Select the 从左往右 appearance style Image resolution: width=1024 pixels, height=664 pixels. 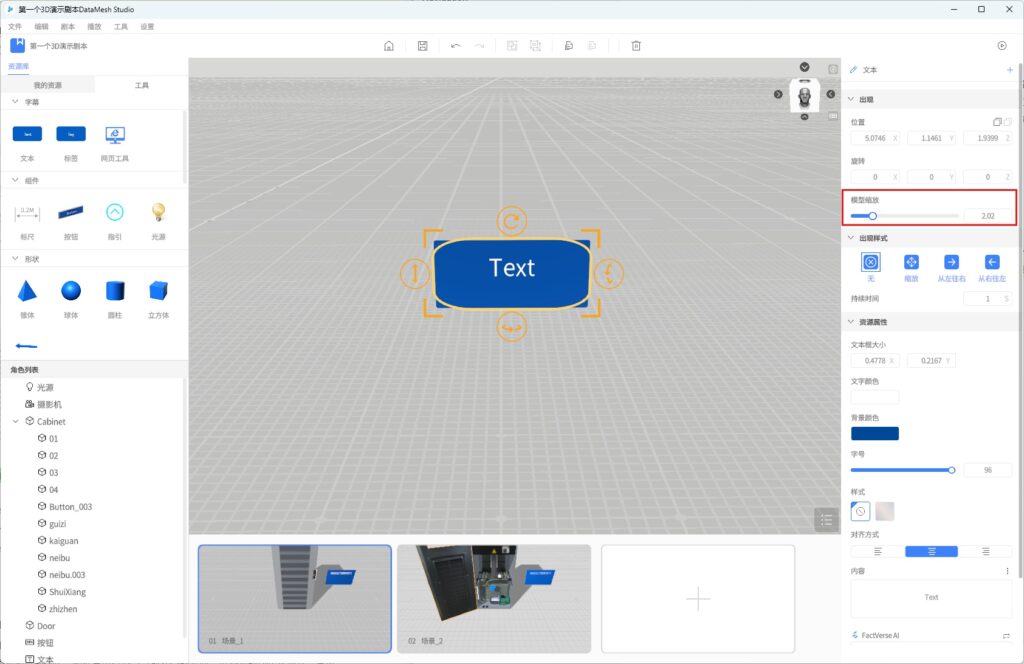952,262
